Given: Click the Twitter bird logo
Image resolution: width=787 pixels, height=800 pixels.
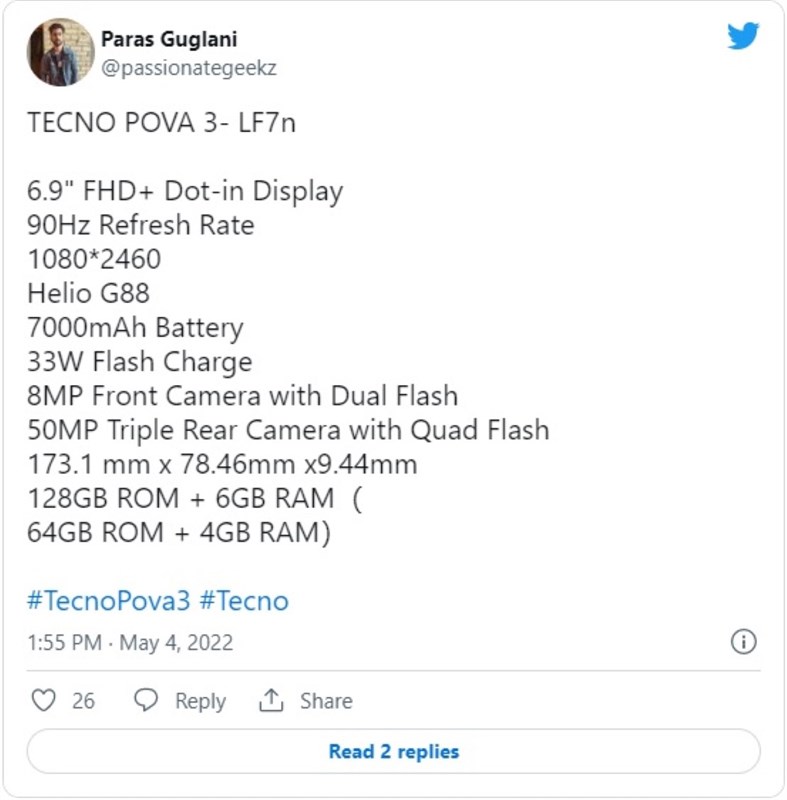Looking at the screenshot, I should pos(742,35).
